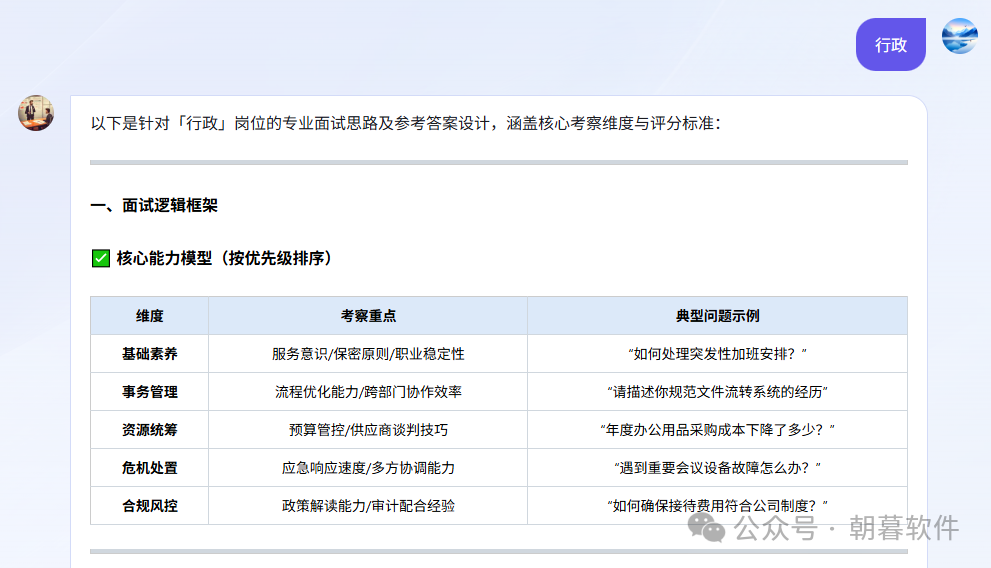Click question '如何确保接待费用符合公司制度？'

click(717, 505)
